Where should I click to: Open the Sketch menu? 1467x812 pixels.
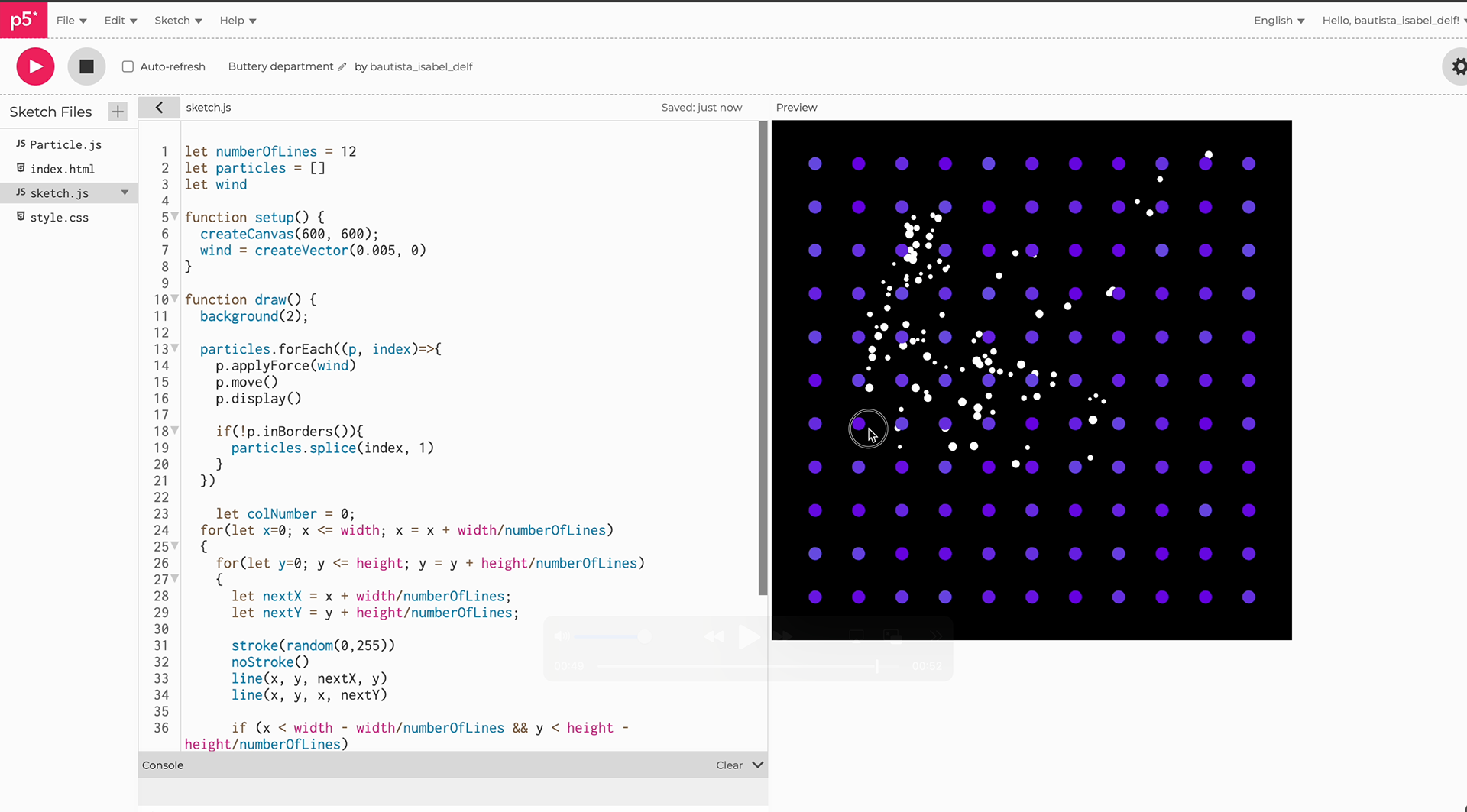click(178, 21)
